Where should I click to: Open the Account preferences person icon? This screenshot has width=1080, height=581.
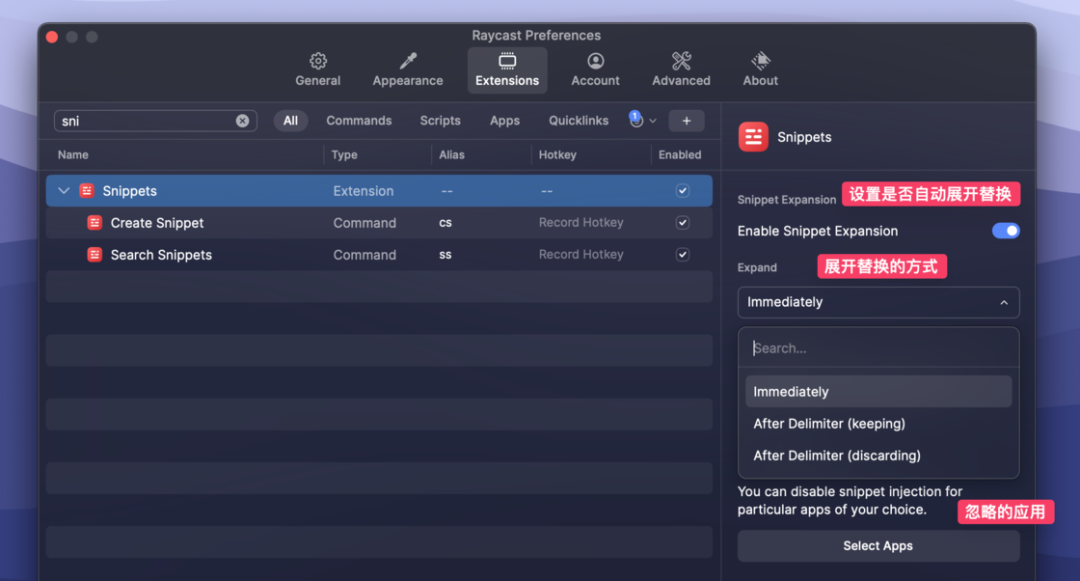[x=595, y=61]
